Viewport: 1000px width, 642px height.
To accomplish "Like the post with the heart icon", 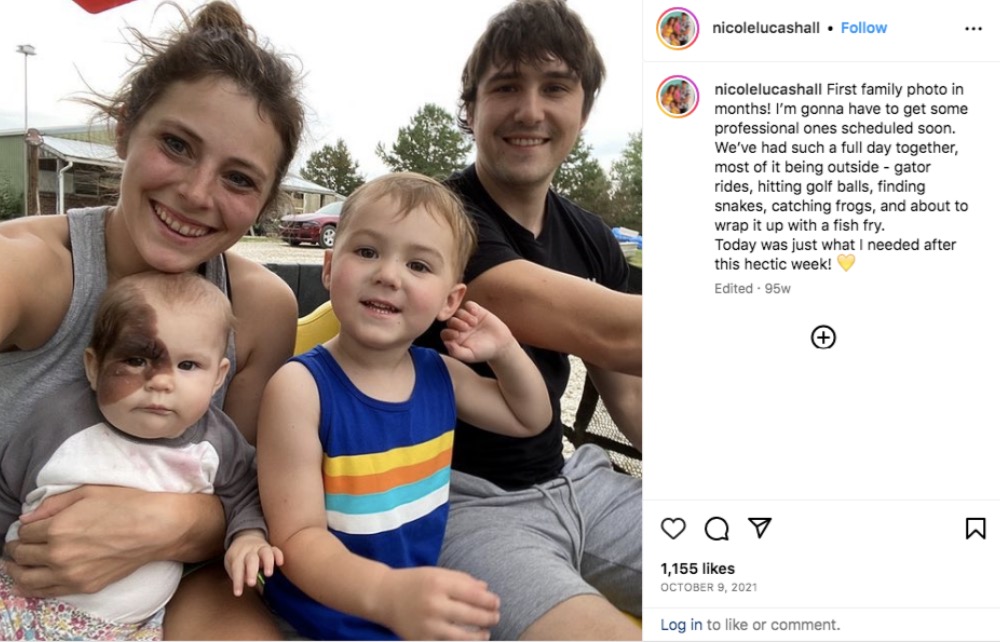I will point(673,529).
